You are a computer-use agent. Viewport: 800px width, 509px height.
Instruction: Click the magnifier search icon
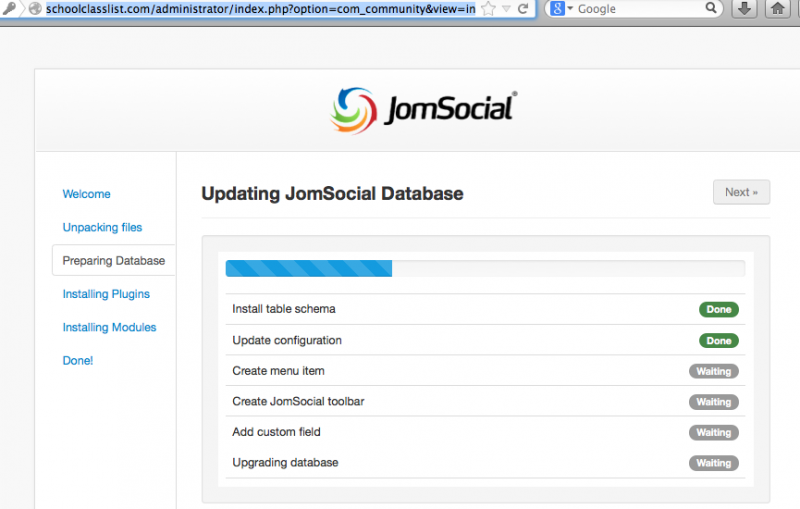[711, 8]
